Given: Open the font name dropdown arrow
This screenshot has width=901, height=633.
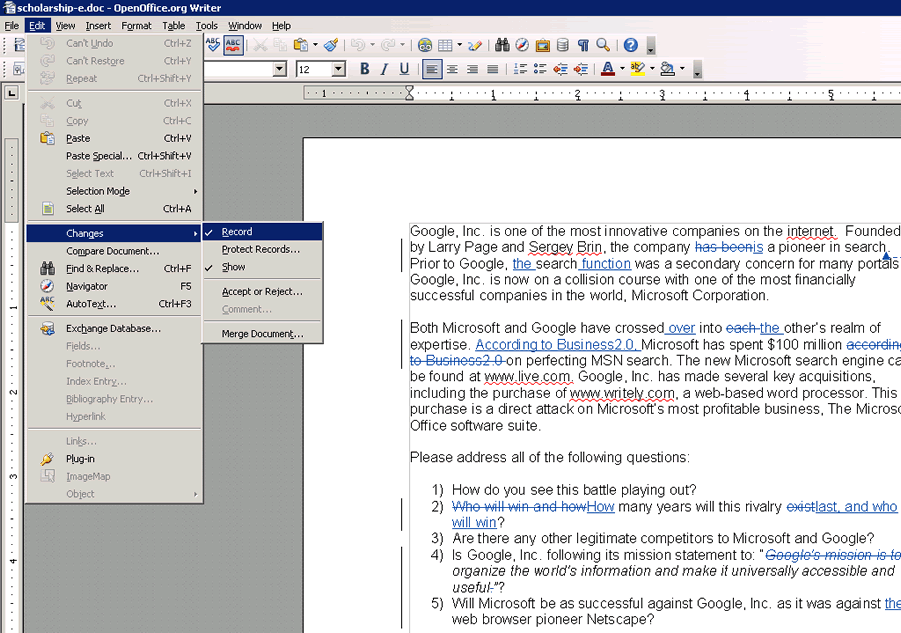Looking at the screenshot, I should pyautogui.click(x=280, y=70).
